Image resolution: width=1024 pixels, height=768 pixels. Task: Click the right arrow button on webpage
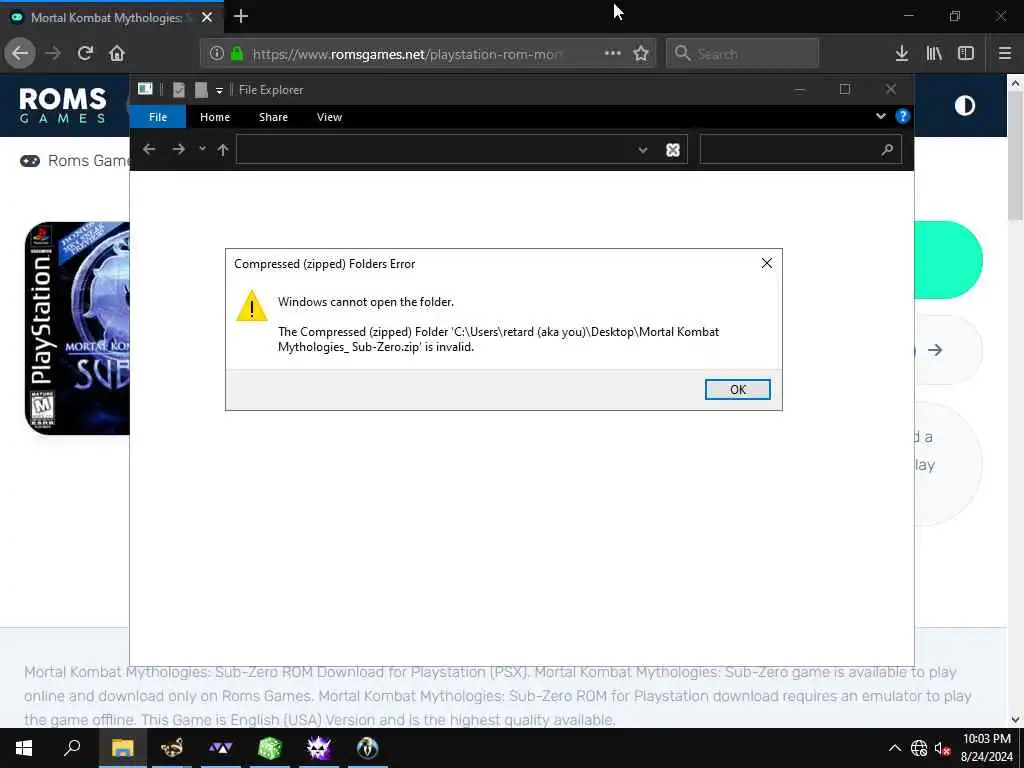[935, 350]
